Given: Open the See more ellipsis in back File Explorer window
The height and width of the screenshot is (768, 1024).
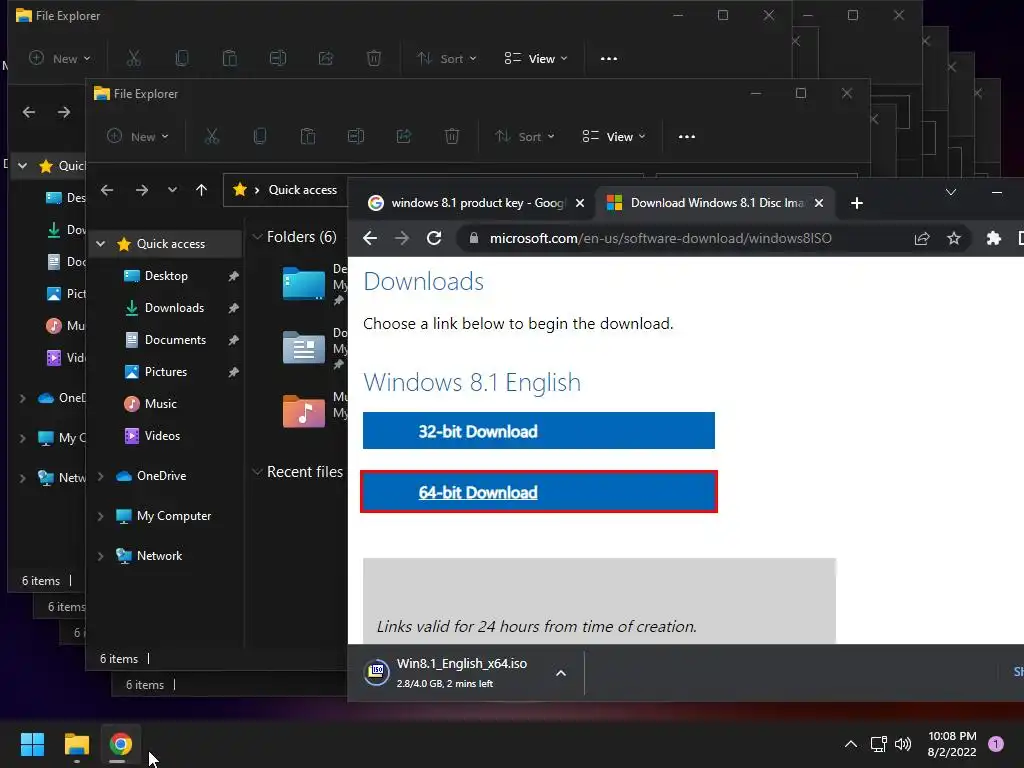Looking at the screenshot, I should [x=609, y=59].
